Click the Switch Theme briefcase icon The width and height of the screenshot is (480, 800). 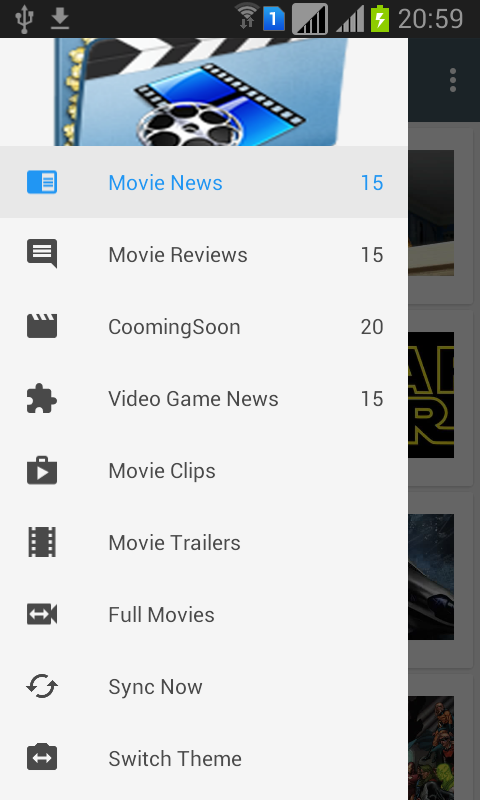point(42,758)
